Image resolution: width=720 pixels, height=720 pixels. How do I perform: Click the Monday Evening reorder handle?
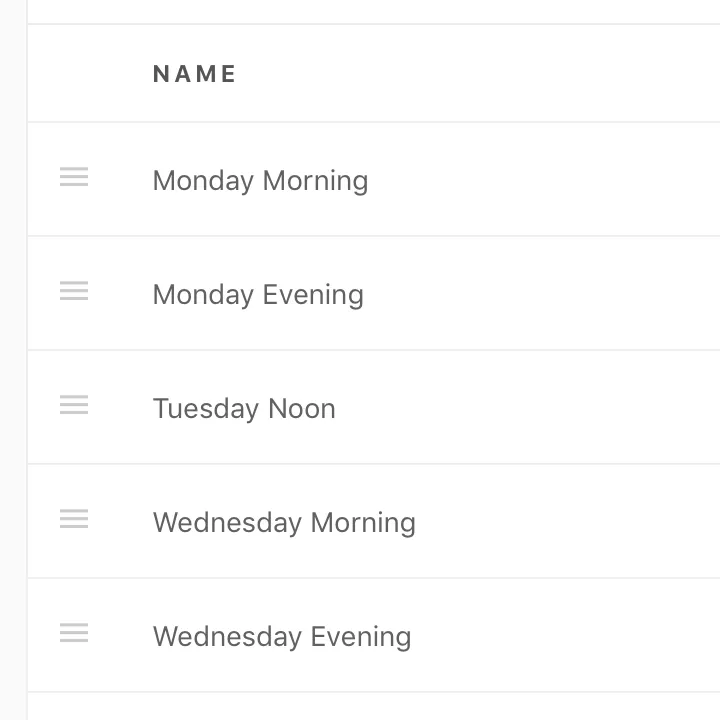click(x=74, y=292)
